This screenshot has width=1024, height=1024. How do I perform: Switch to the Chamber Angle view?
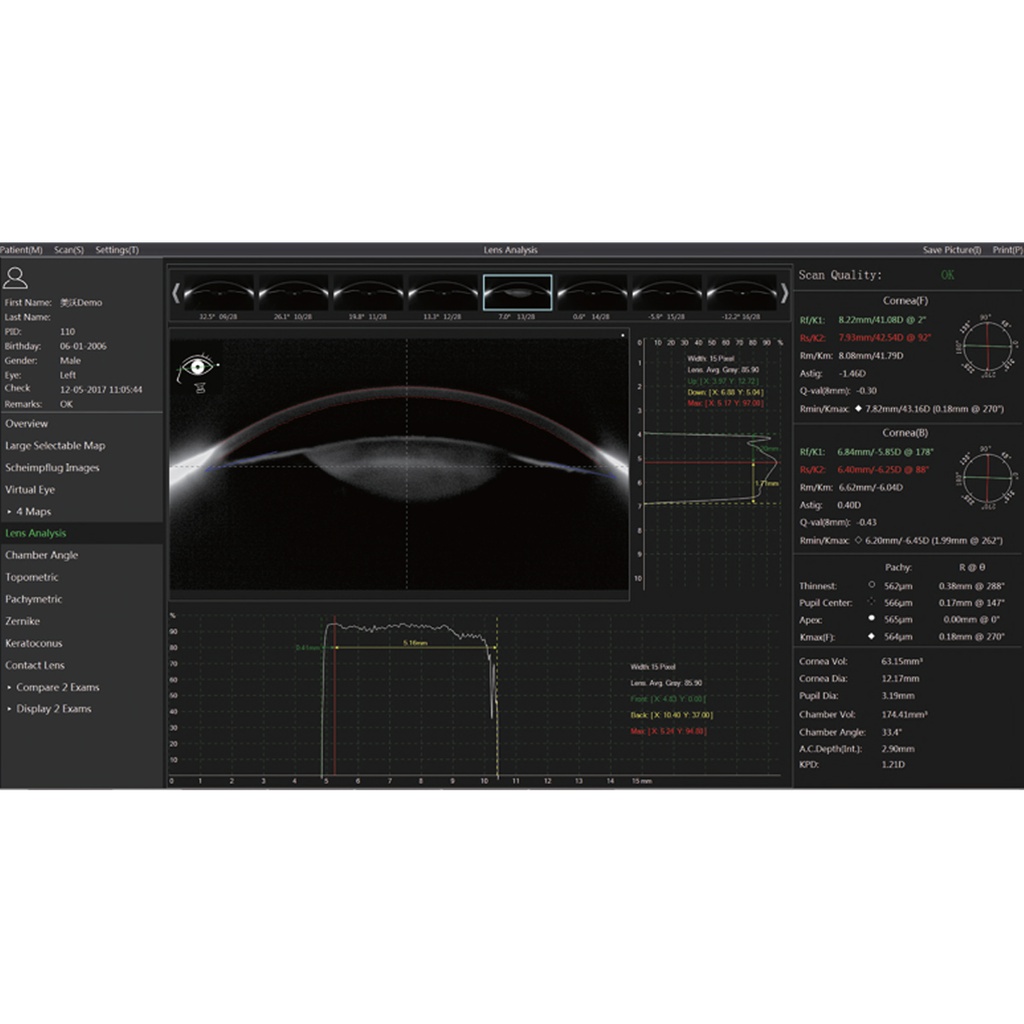41,555
